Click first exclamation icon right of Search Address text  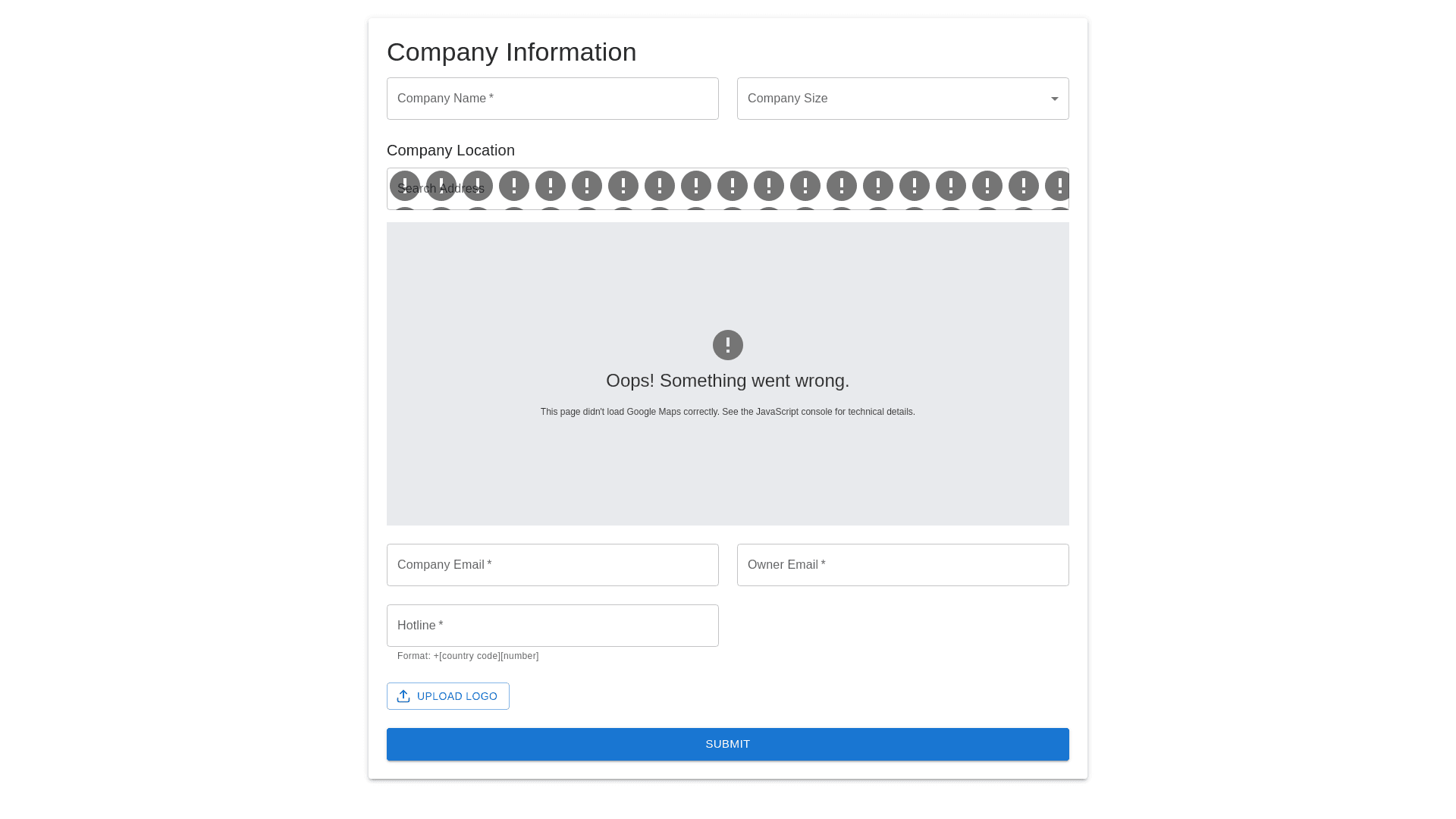pyautogui.click(x=514, y=186)
